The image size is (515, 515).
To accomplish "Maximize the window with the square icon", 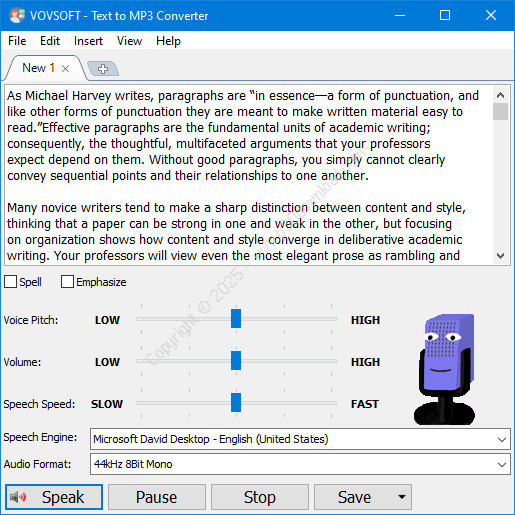I will pos(445,15).
